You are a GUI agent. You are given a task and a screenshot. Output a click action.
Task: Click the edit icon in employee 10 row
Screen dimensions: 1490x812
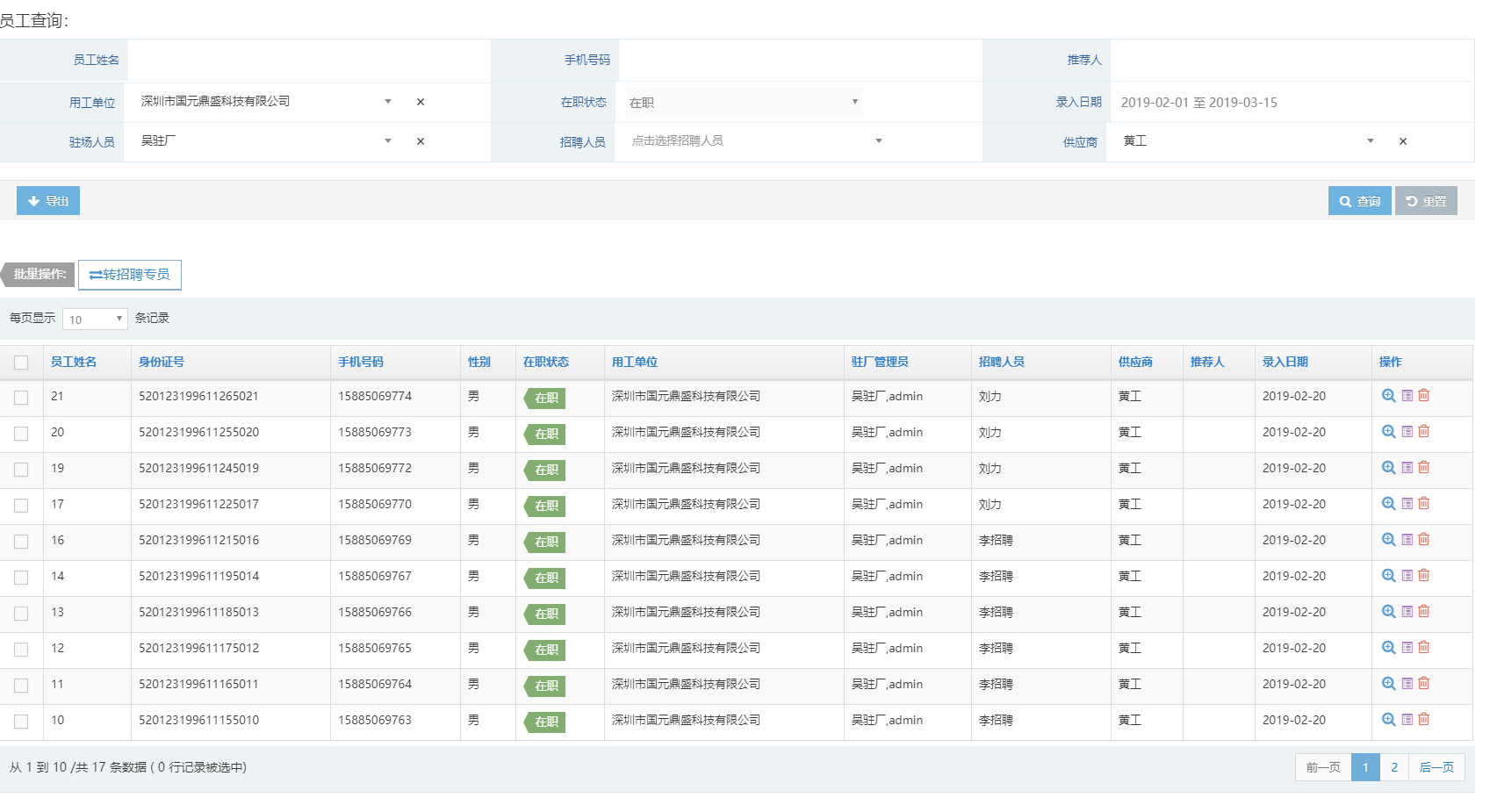(x=1407, y=720)
